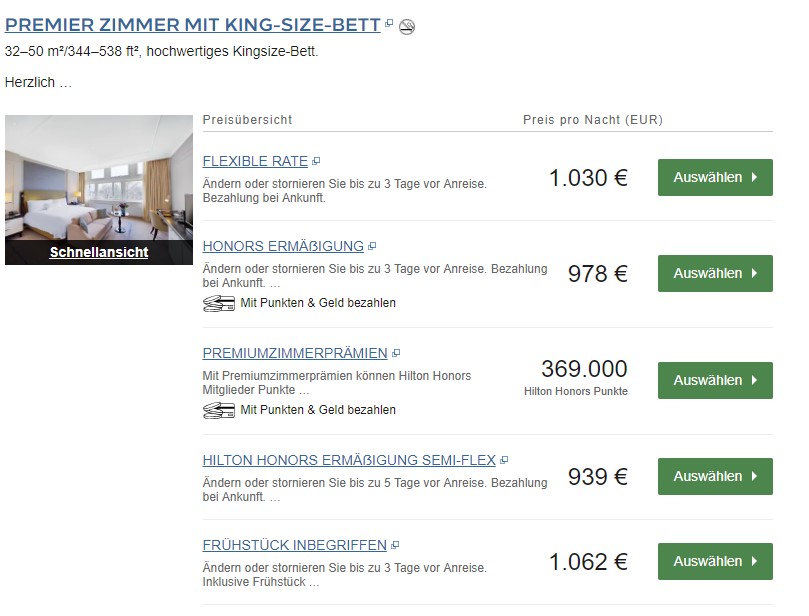Open Hilton Honors Ermäßigung Semi-Flex link
The width and height of the screenshot is (809, 616).
click(x=349, y=461)
